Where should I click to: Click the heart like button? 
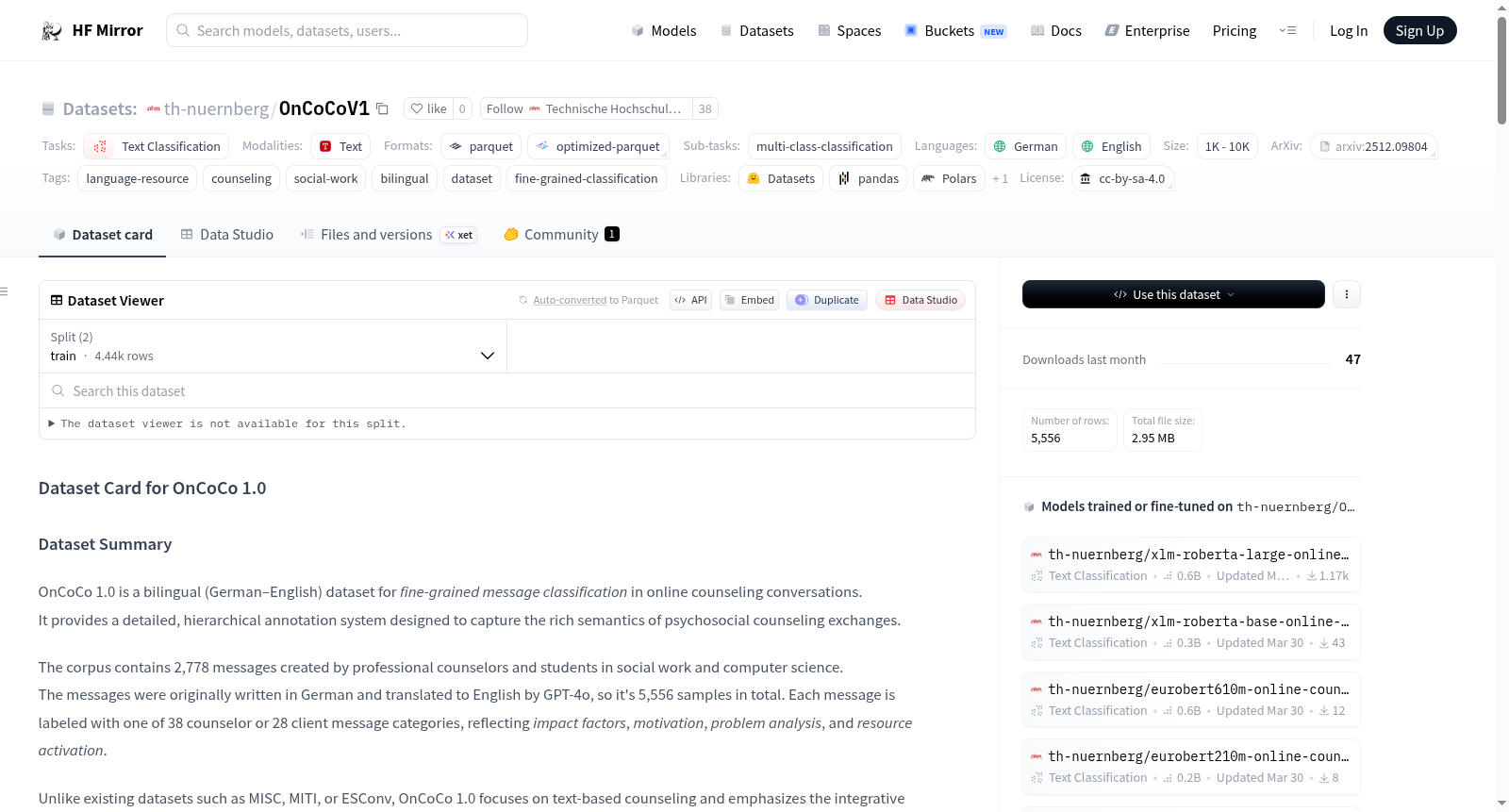[428, 108]
